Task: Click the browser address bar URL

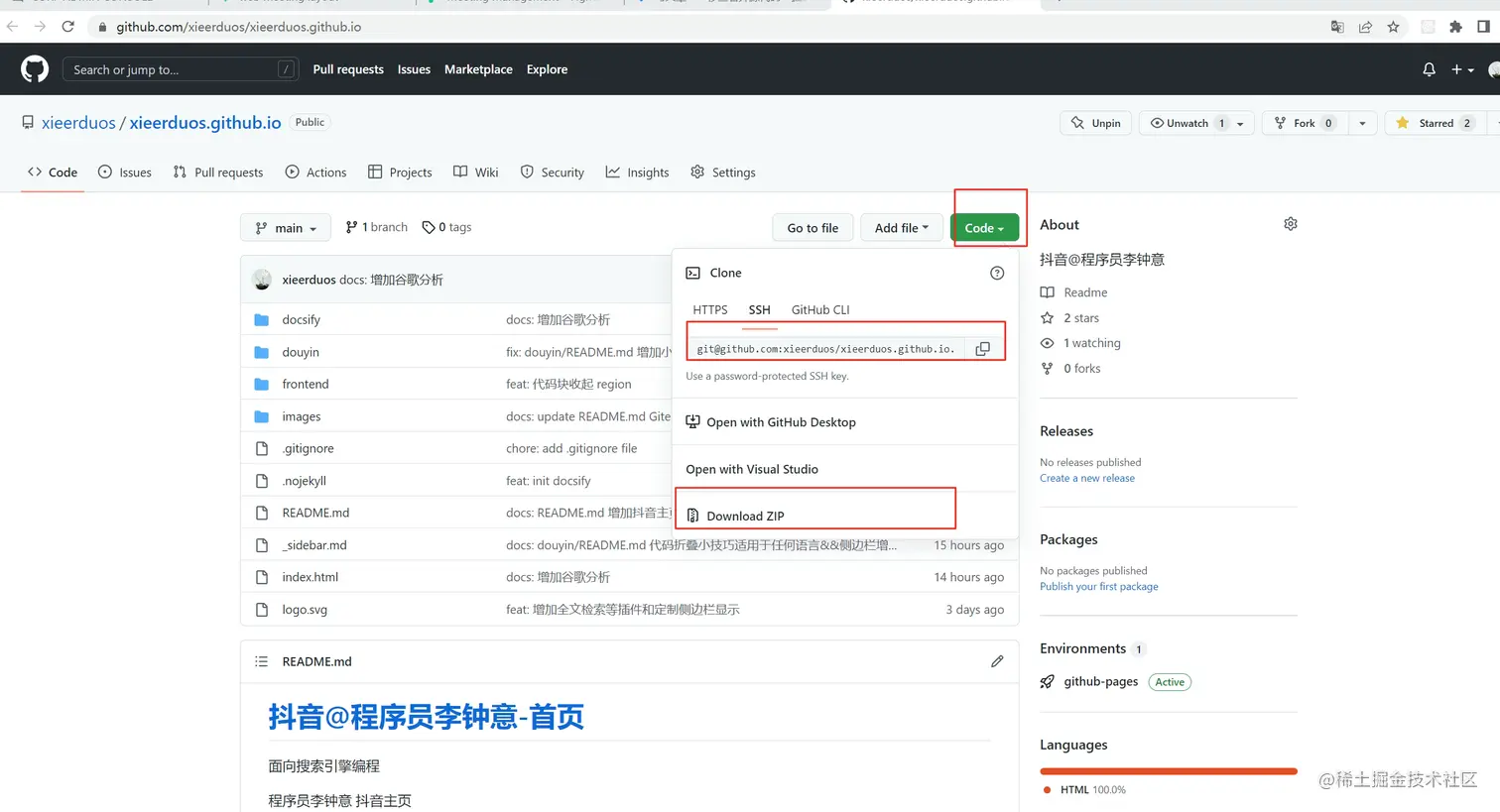Action: point(239,27)
